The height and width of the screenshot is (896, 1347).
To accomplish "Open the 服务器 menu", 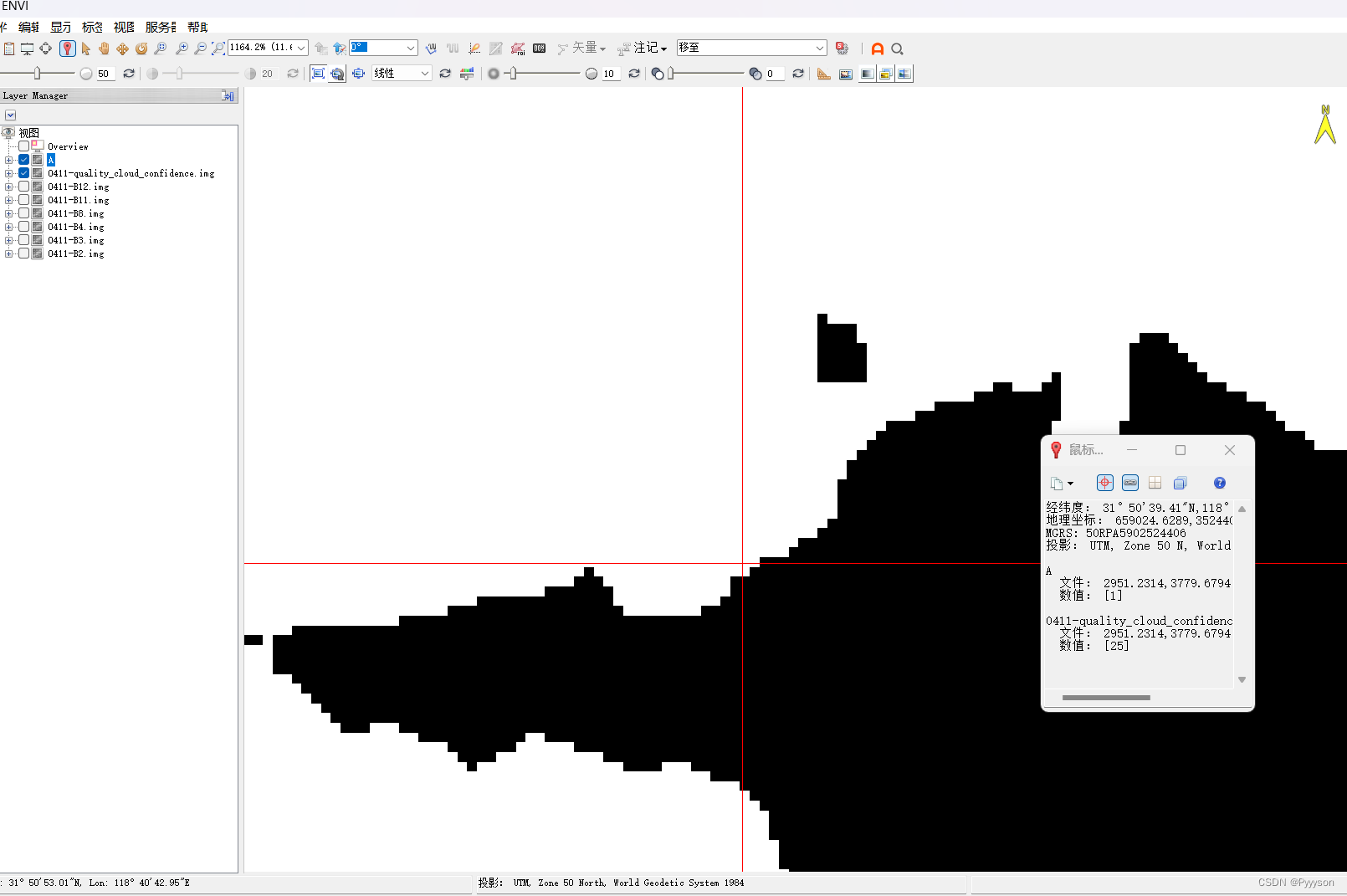I will tap(161, 27).
